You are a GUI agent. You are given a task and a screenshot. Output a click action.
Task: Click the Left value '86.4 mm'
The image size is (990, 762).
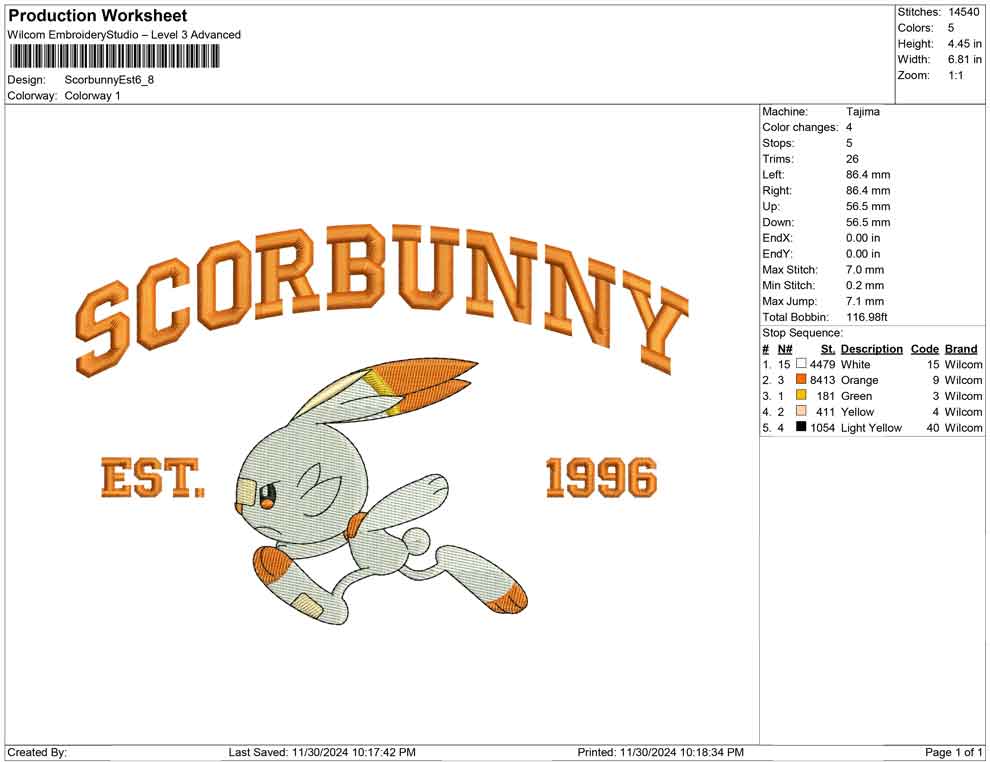[868, 174]
